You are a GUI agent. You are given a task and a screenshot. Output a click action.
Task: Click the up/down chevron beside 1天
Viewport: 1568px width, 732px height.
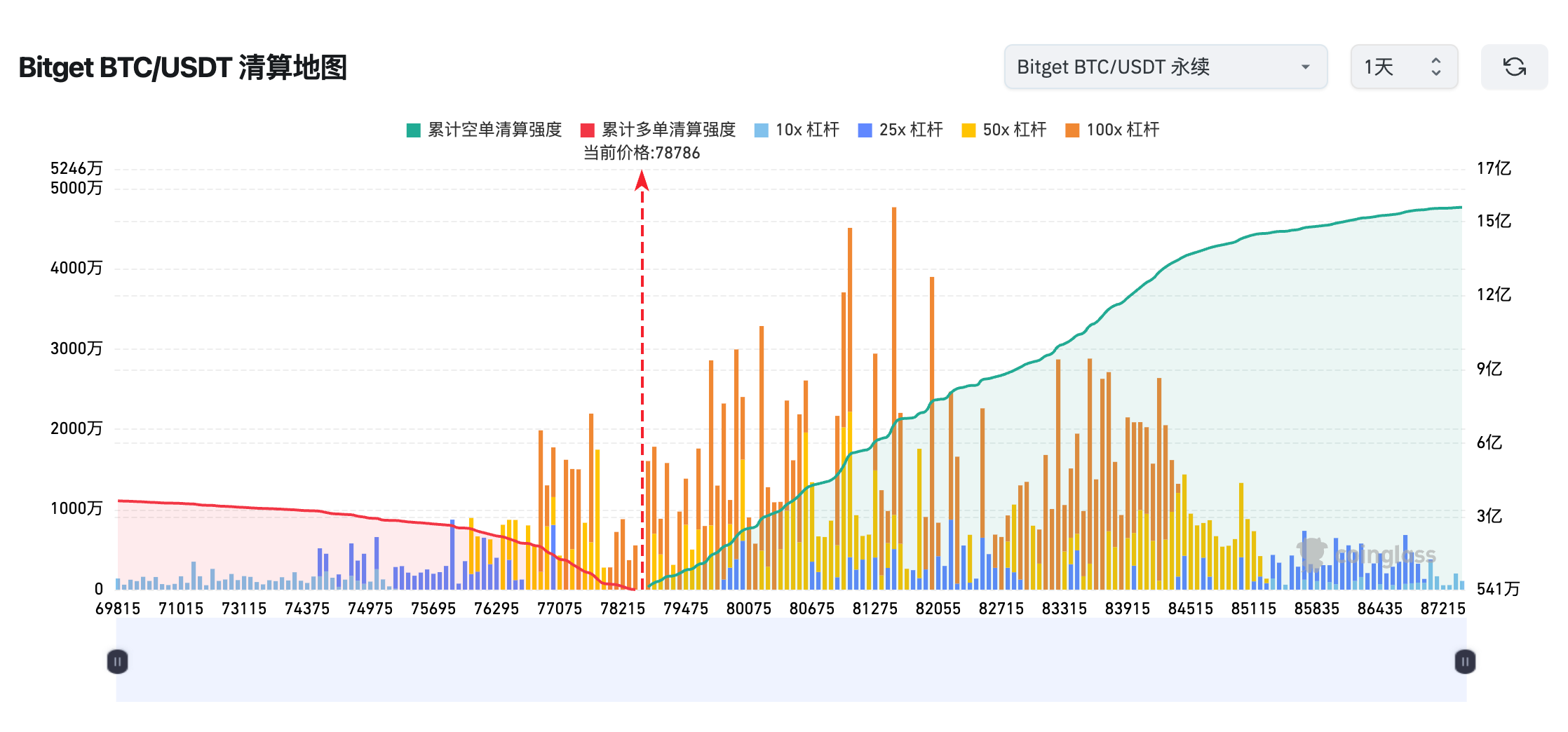point(1435,67)
